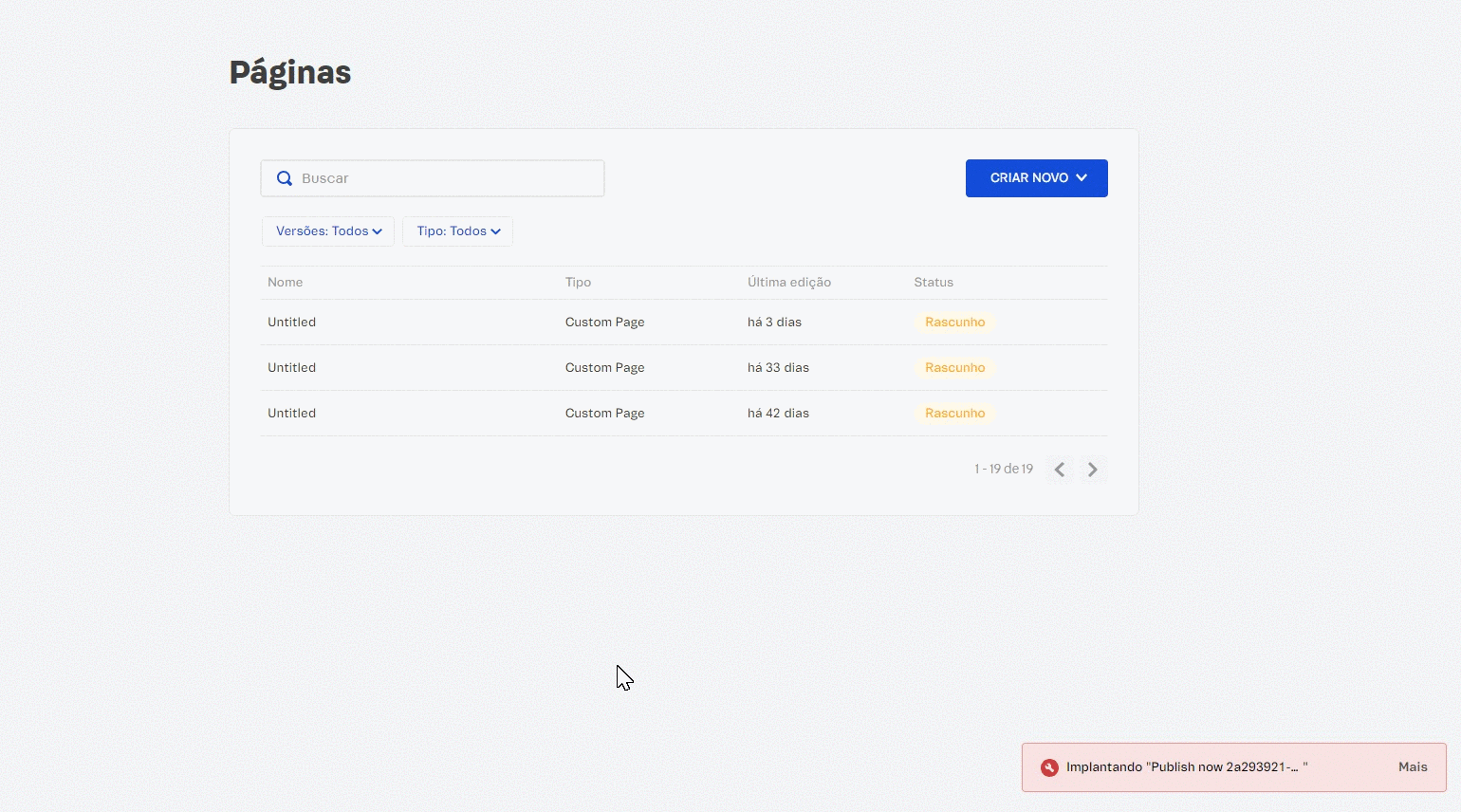Click "Mais" in the deployment notification
Viewport: 1461px width, 812px height.
tap(1413, 766)
